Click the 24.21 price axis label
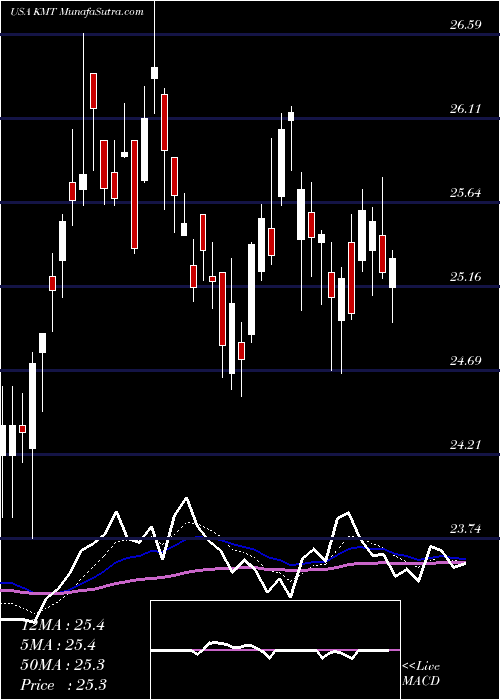The image size is (500, 700). click(465, 445)
